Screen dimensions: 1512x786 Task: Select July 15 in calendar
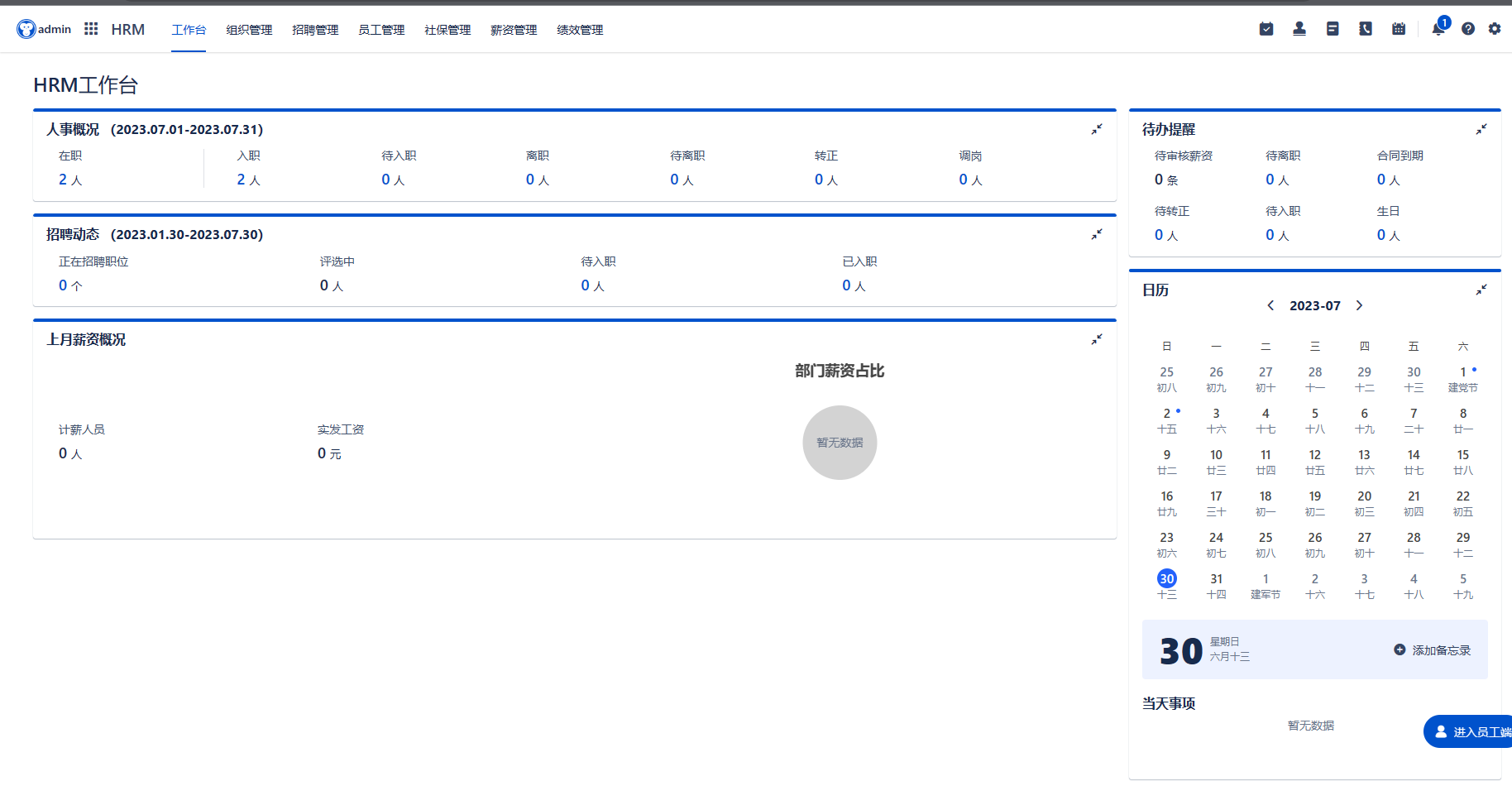[x=1463, y=462]
